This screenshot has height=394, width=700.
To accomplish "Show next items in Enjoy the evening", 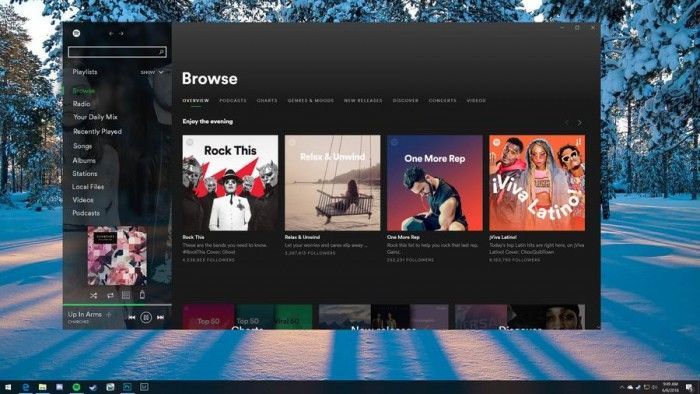I will pyautogui.click(x=580, y=122).
